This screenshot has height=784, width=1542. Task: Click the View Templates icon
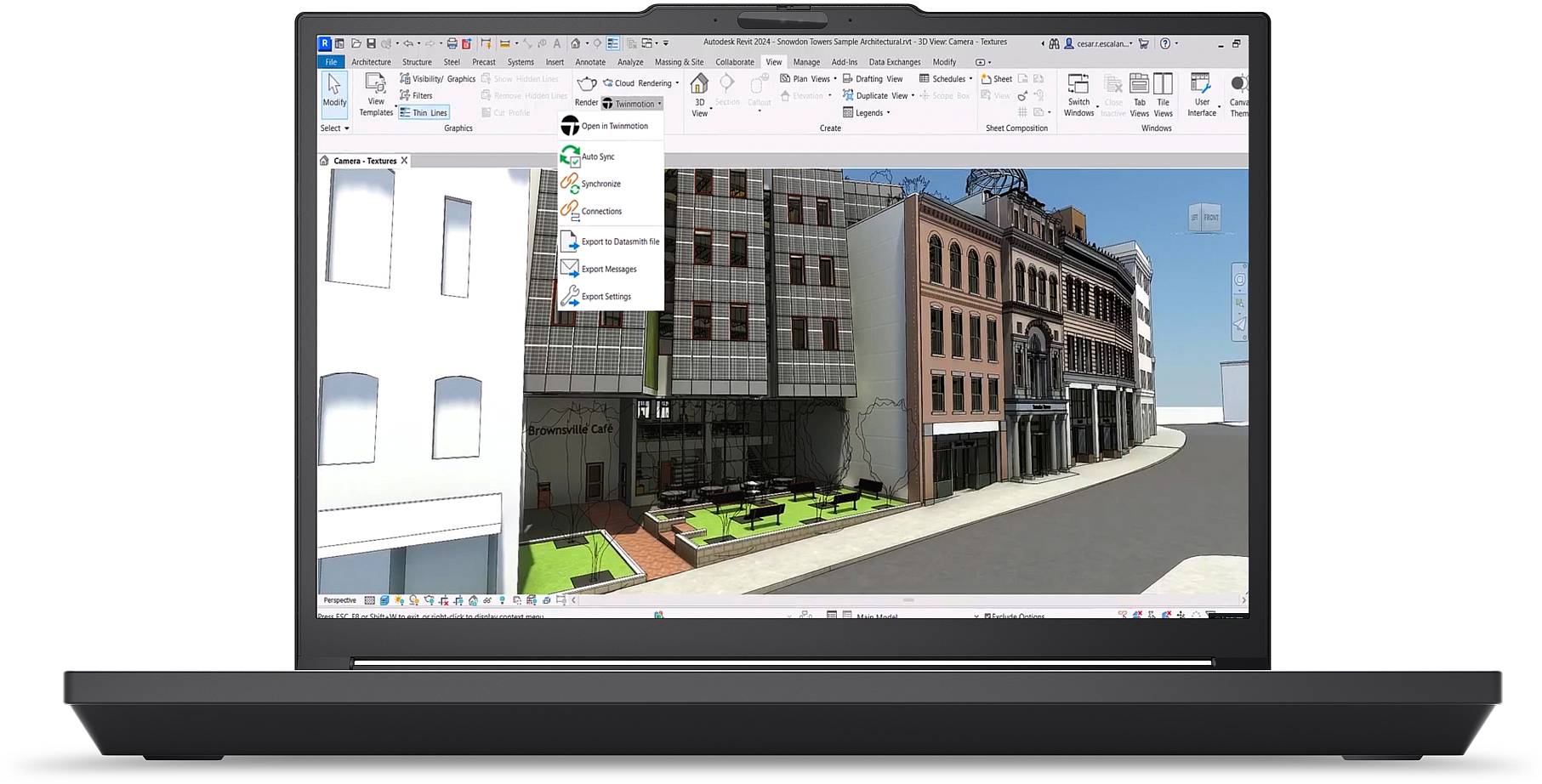(x=375, y=84)
